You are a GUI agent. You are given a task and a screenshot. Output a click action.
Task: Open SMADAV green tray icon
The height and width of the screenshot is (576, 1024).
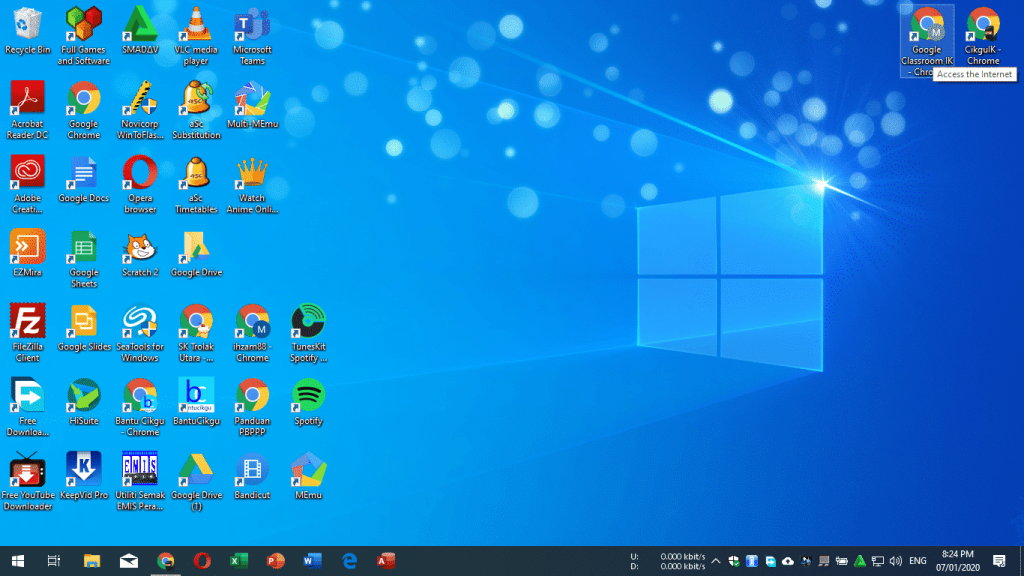tap(859, 561)
